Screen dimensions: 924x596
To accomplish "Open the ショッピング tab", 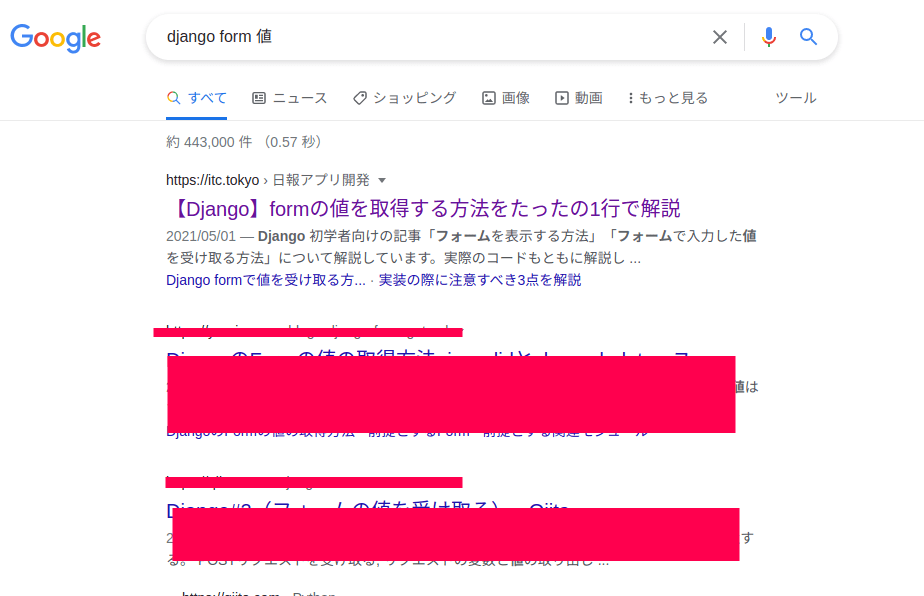I will (x=404, y=98).
